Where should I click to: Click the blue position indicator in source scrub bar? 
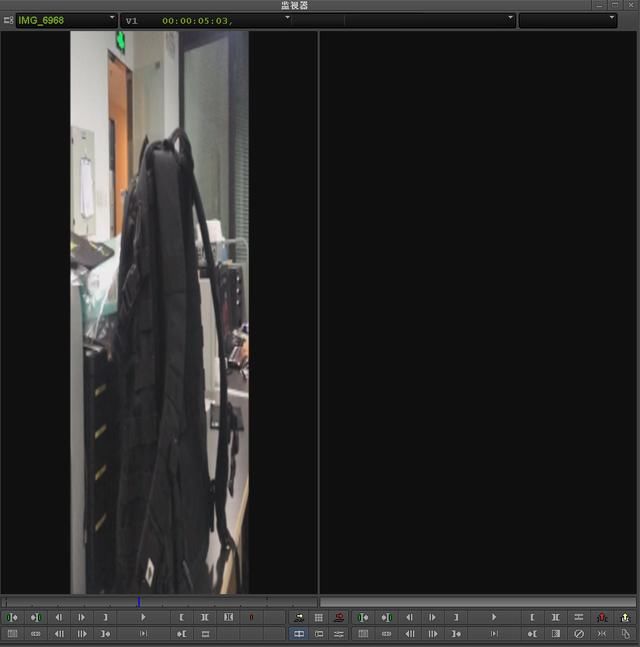139,602
